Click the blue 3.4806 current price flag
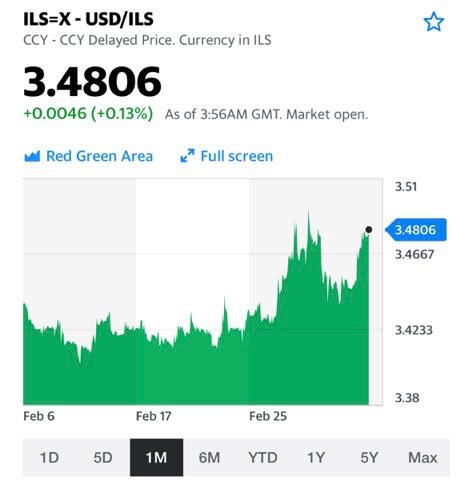The image size is (473, 491). click(x=416, y=230)
